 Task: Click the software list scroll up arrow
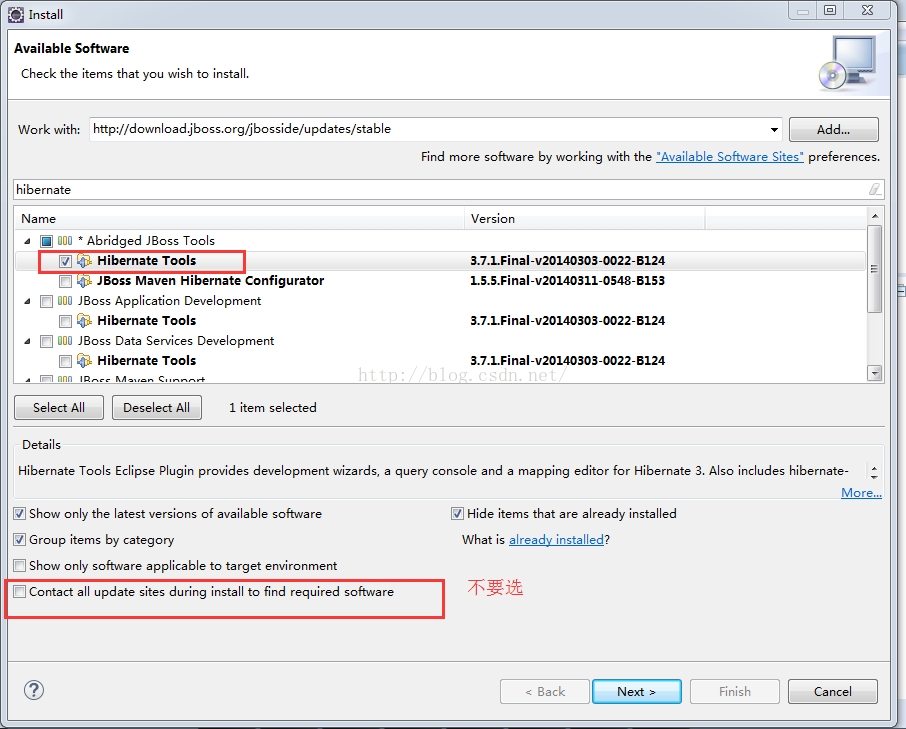pos(875,216)
